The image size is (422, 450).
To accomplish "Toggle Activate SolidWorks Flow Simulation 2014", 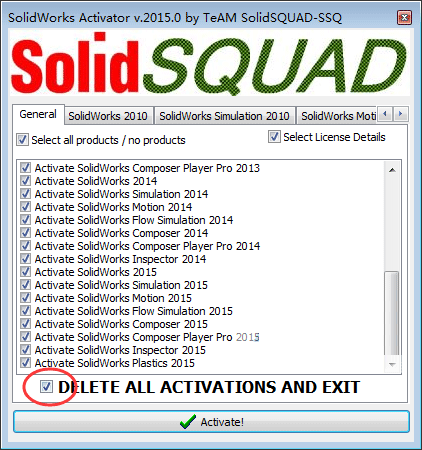I will click(25, 220).
